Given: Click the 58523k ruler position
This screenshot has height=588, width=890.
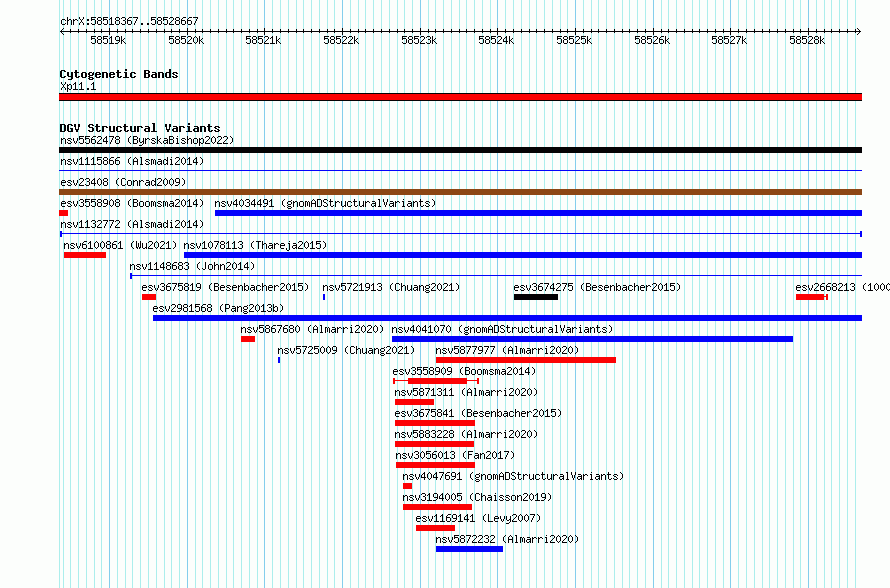Looking at the screenshot, I should [419, 40].
